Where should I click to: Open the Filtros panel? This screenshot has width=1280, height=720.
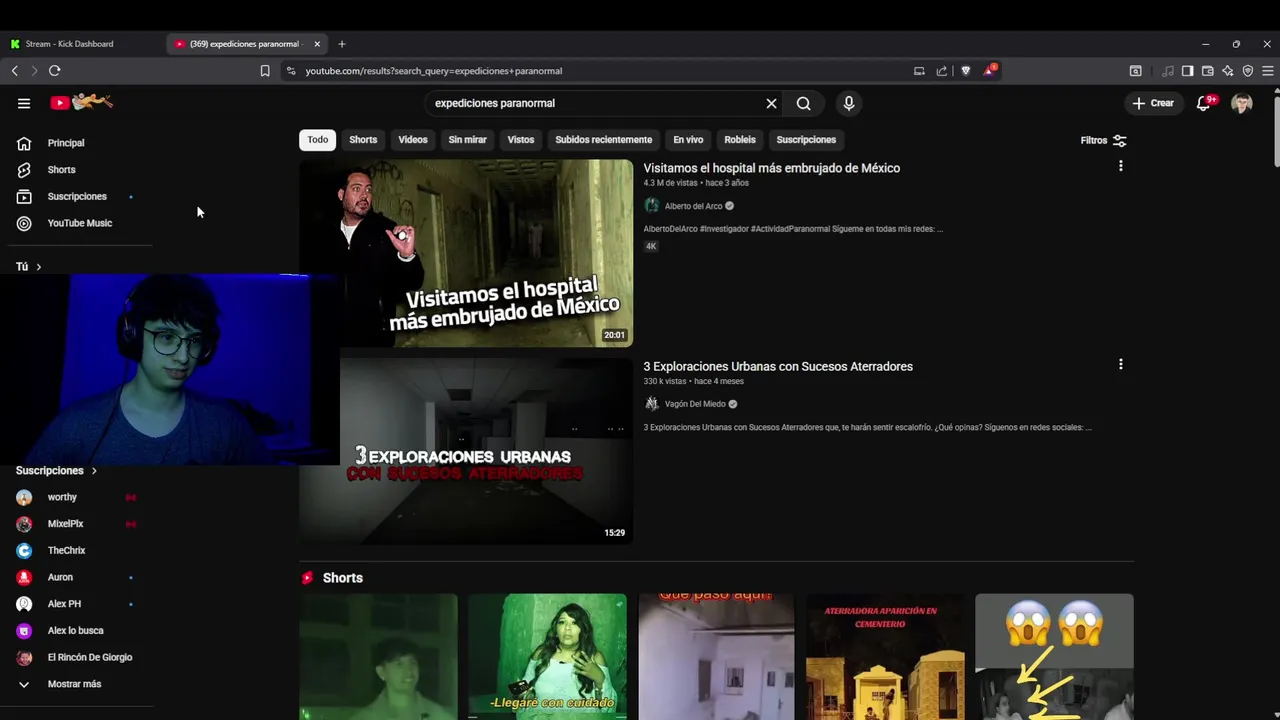tap(1104, 141)
